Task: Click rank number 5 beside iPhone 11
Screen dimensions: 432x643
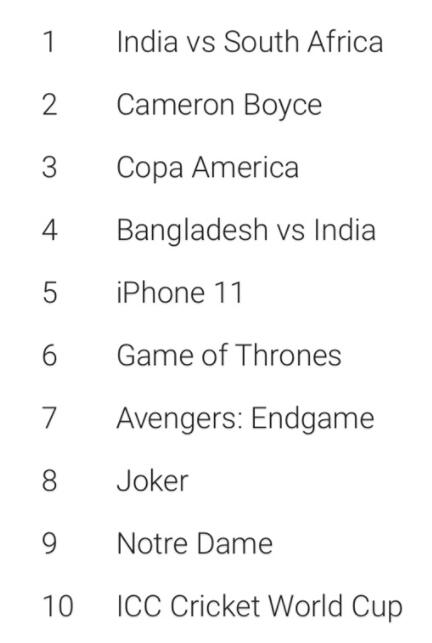Action: [x=50, y=293]
